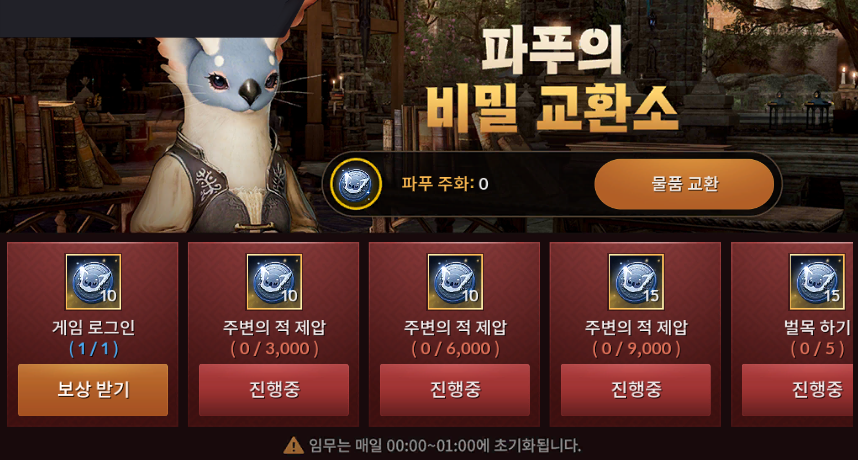Click coin icon for the 9,000 enemy mission
The height and width of the screenshot is (460, 858).
[636, 282]
